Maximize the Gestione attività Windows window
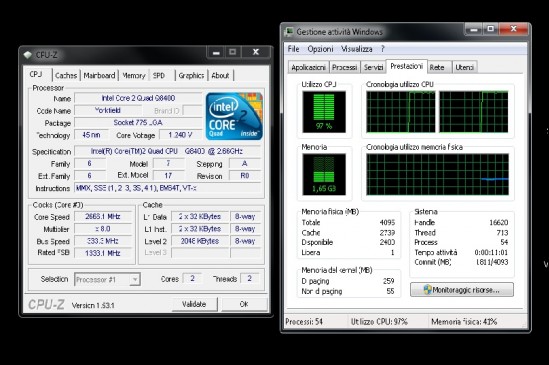 [x=491, y=29]
